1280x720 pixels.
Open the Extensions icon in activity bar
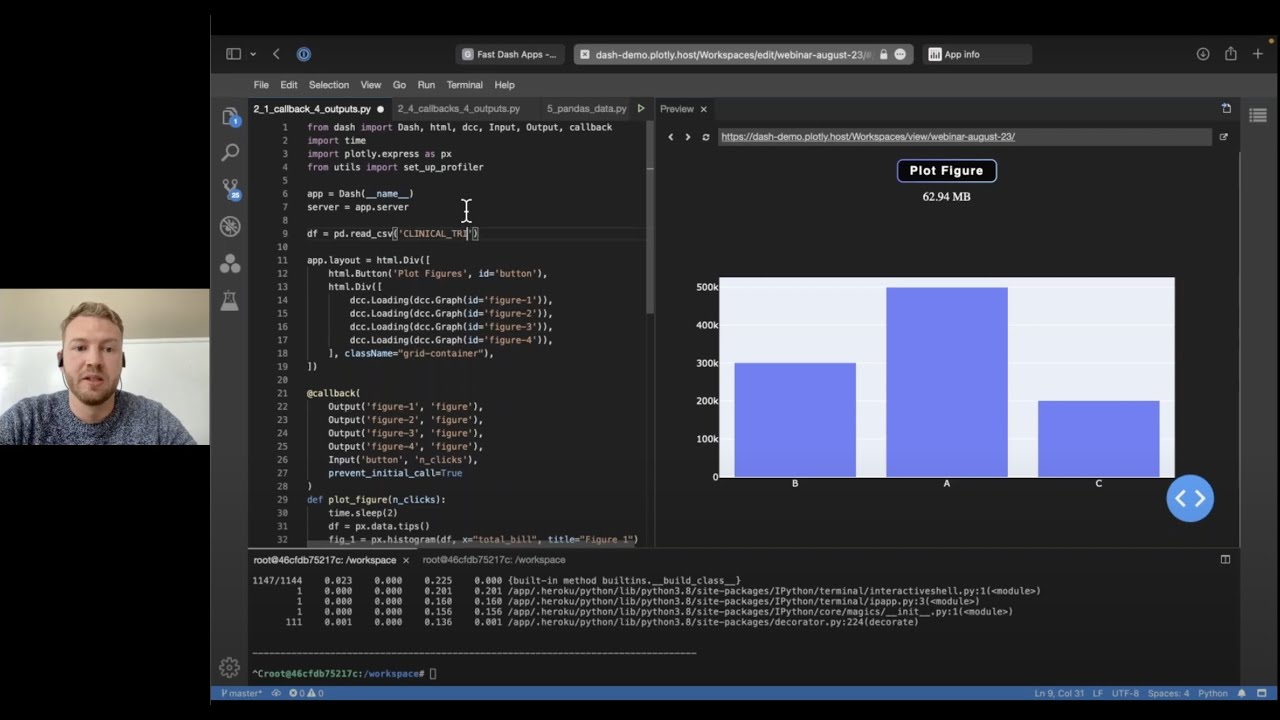230,263
